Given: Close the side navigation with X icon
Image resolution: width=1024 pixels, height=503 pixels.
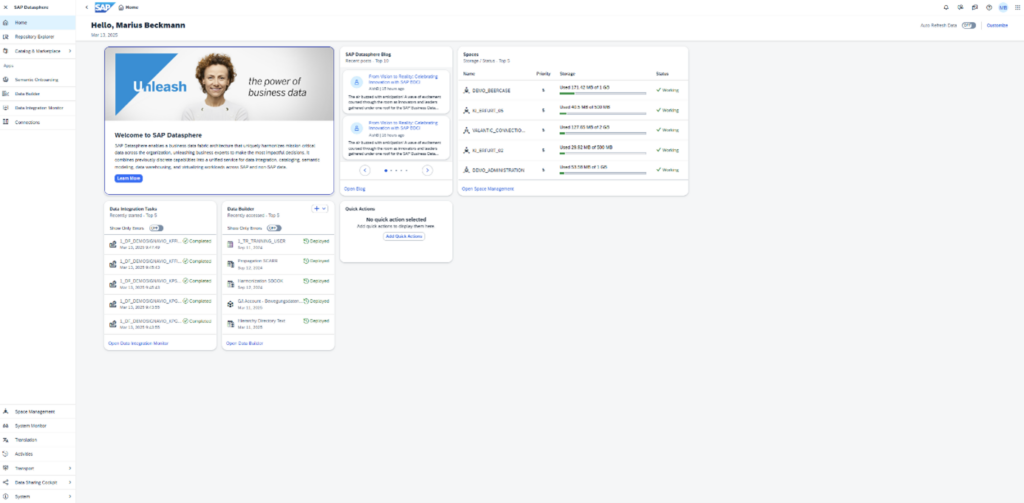Looking at the screenshot, I should pos(7,7).
